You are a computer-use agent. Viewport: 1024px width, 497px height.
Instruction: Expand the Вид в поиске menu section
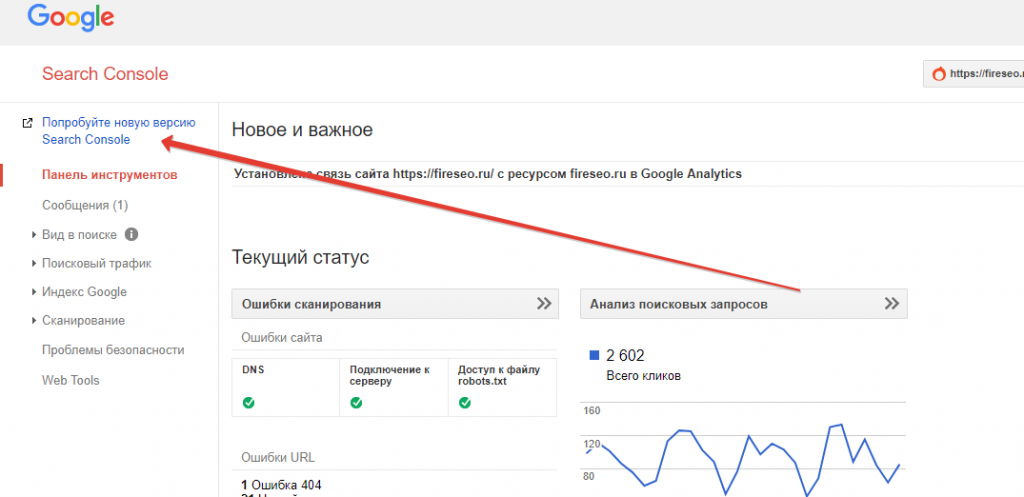pyautogui.click(x=79, y=235)
